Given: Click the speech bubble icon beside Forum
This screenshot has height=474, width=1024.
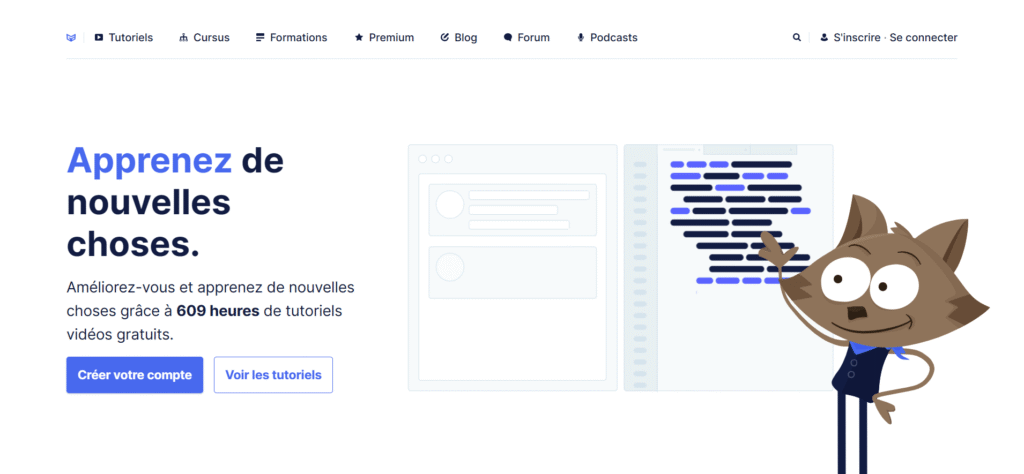Looking at the screenshot, I should click(x=508, y=38).
